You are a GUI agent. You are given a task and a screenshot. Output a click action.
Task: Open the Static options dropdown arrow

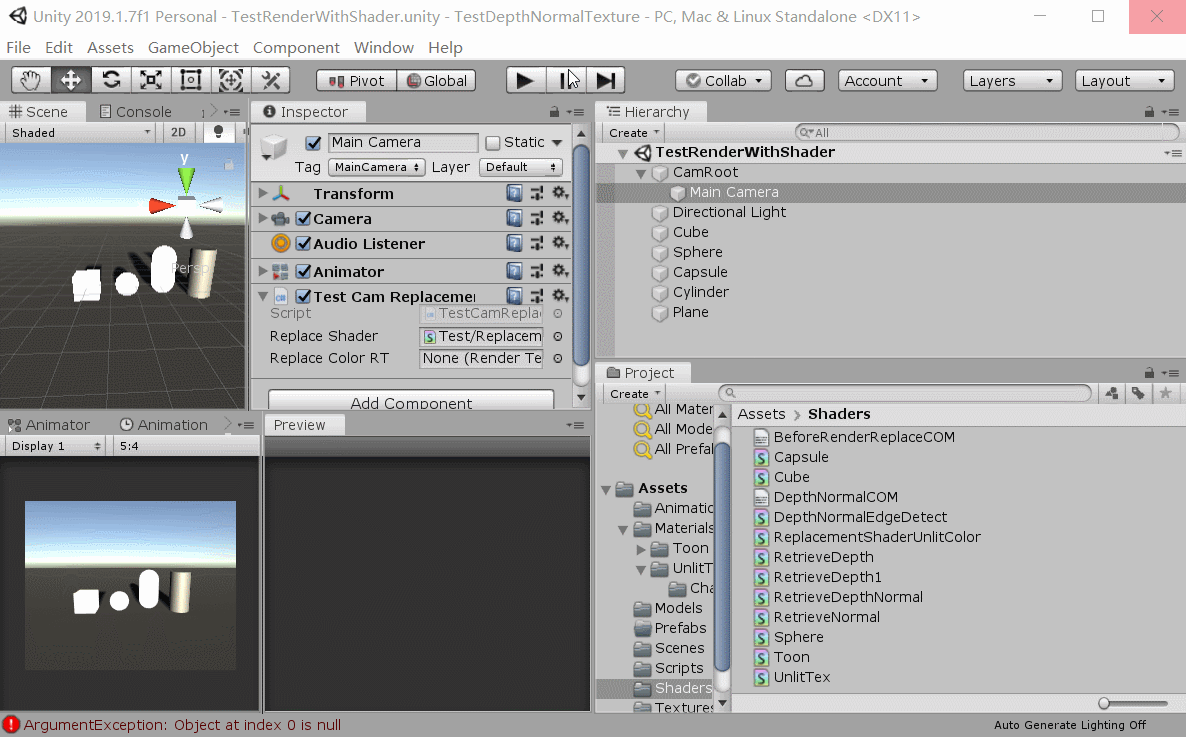tap(557, 142)
